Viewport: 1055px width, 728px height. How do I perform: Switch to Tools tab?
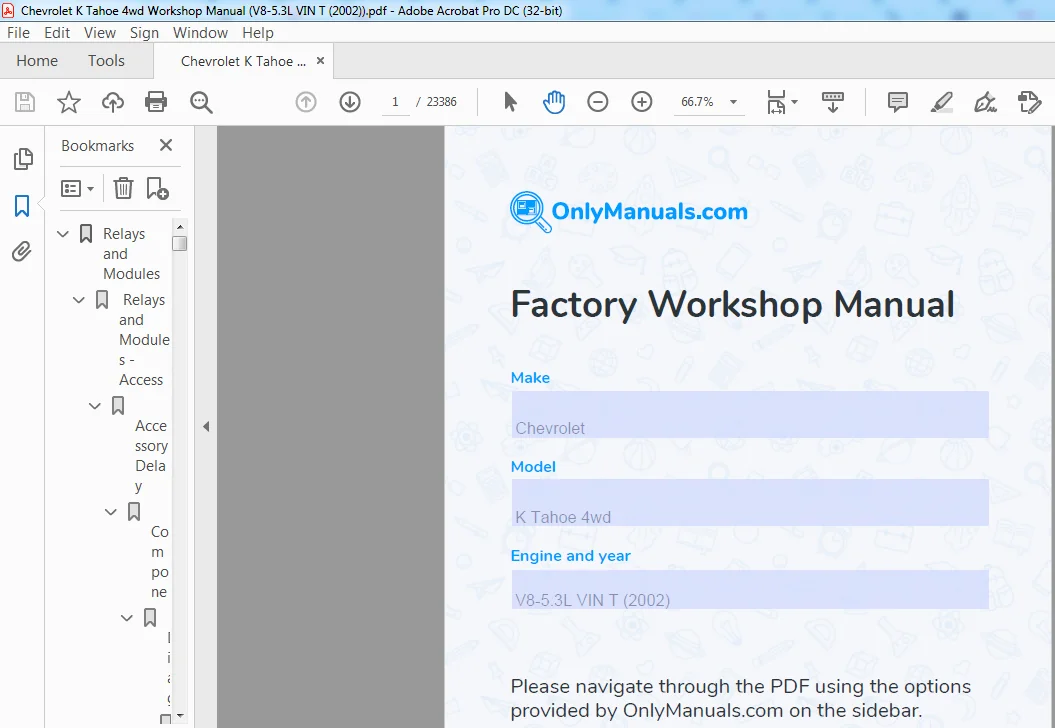[x=106, y=61]
